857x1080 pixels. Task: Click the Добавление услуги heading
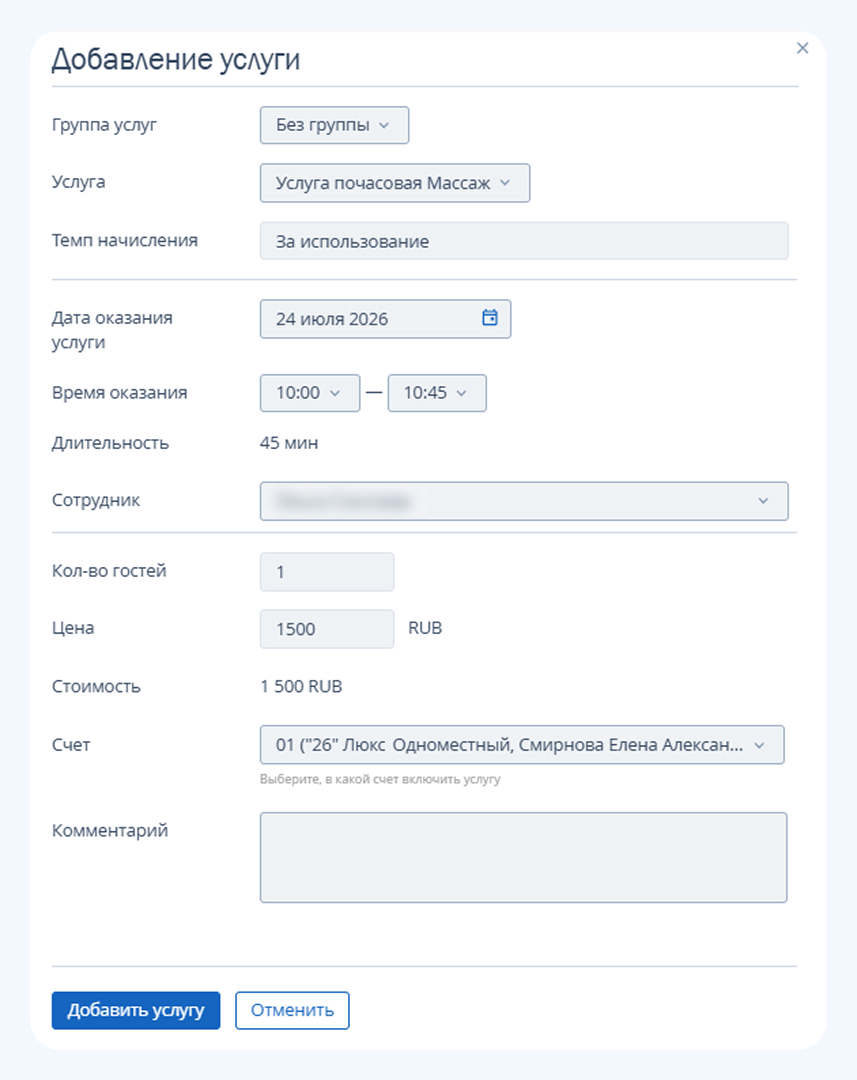click(176, 60)
